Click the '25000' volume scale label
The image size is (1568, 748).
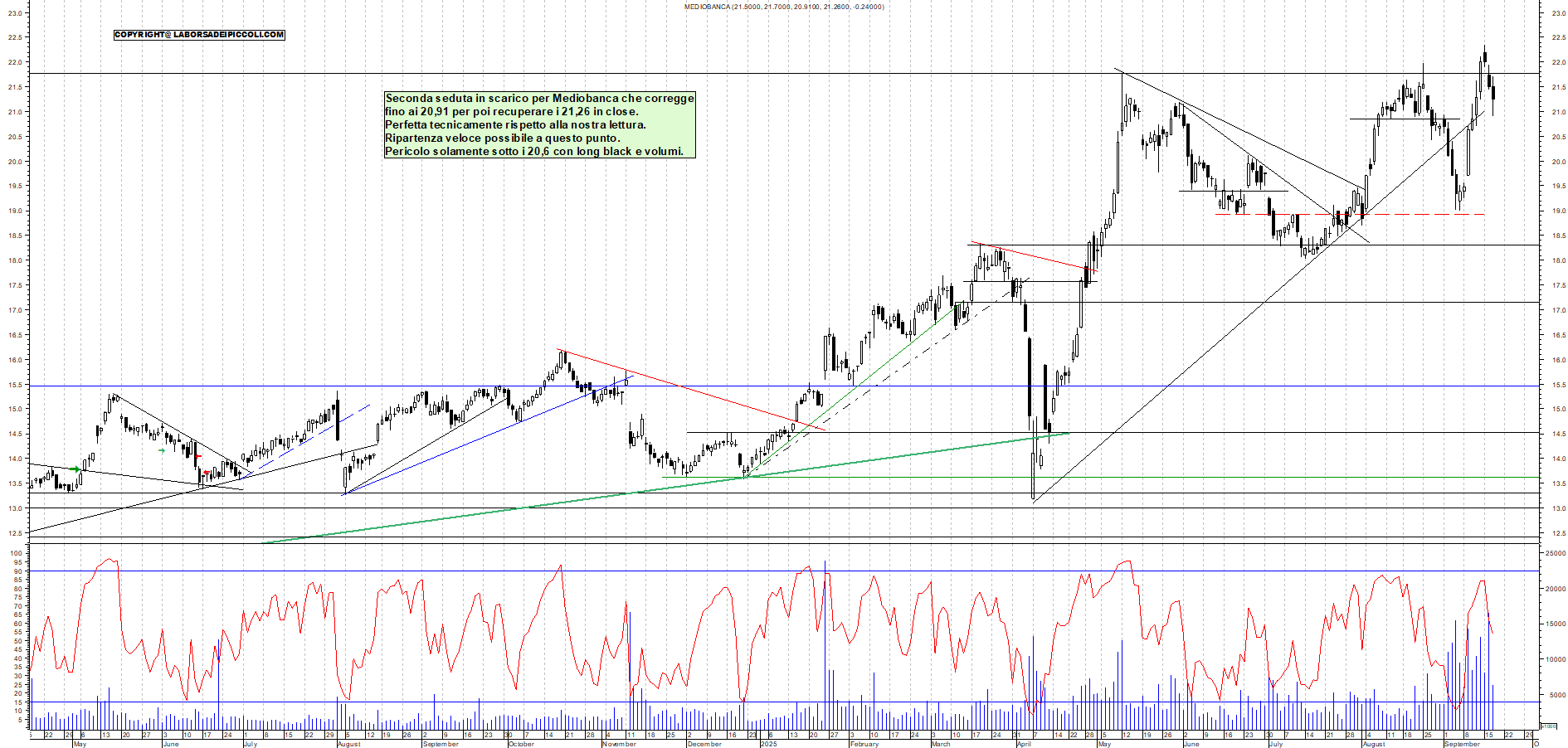[x=1555, y=553]
